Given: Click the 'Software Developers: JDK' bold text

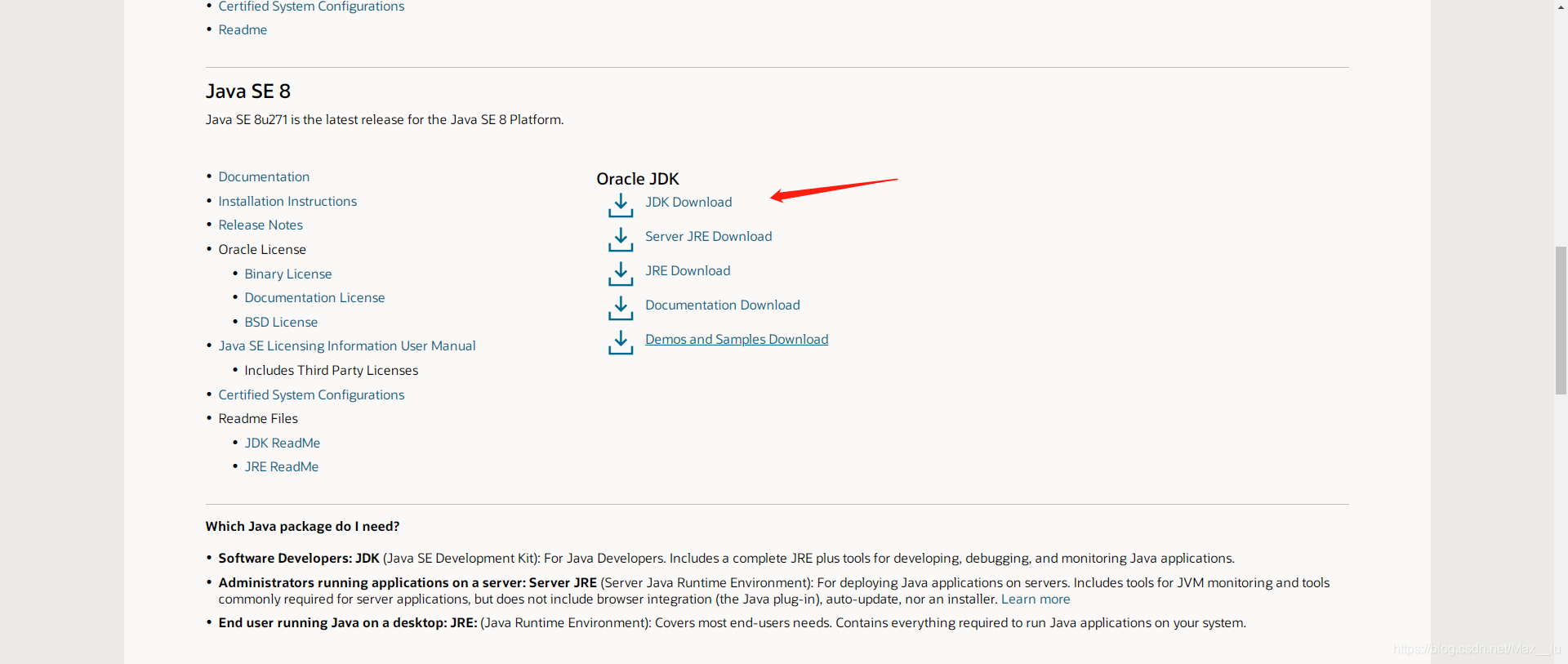Looking at the screenshot, I should 299,558.
